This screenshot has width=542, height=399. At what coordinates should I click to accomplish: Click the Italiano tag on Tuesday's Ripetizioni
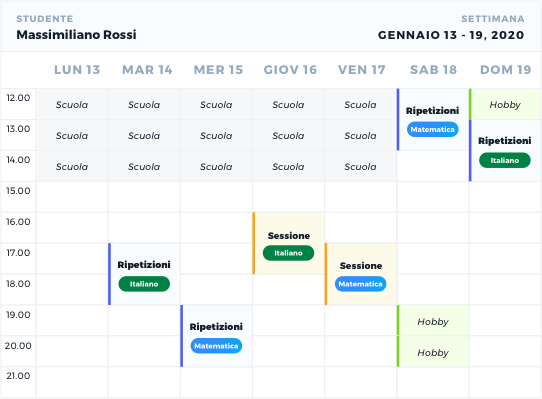[144, 284]
